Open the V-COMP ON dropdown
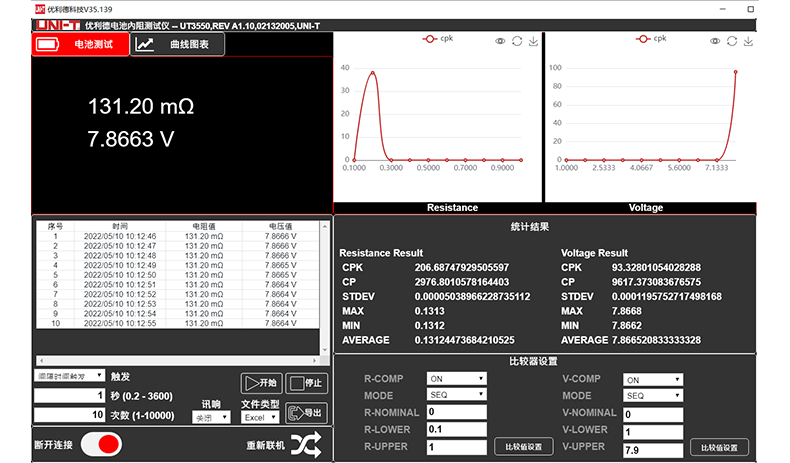This screenshot has height=463, width=790. click(x=653, y=379)
